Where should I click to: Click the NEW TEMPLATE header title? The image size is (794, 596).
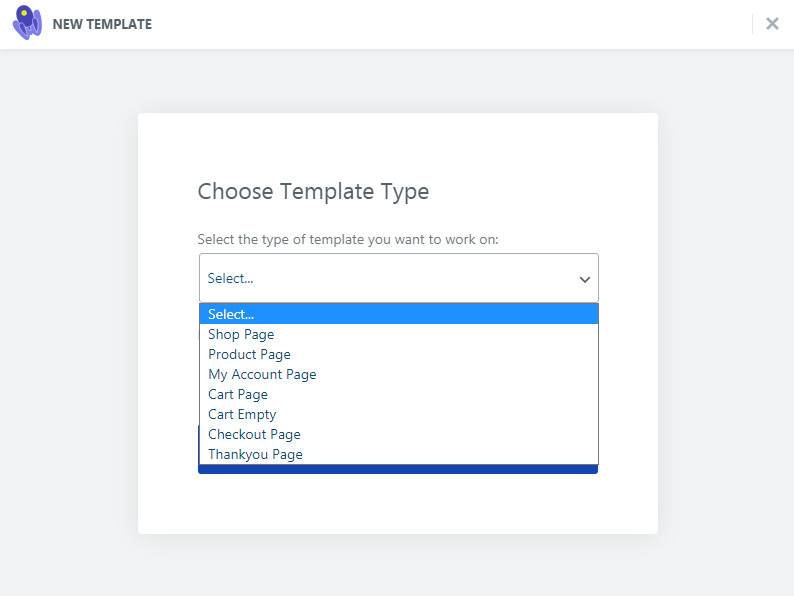(102, 24)
